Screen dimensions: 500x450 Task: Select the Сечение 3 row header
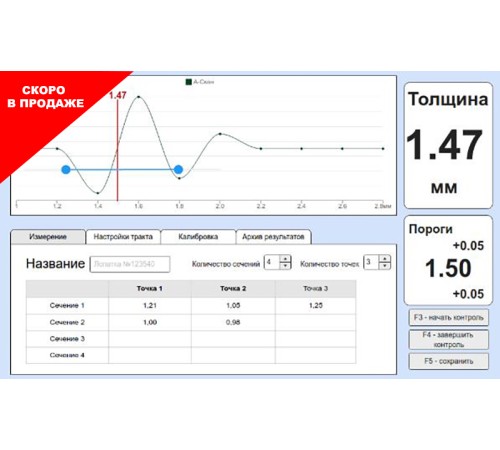pyautogui.click(x=67, y=339)
